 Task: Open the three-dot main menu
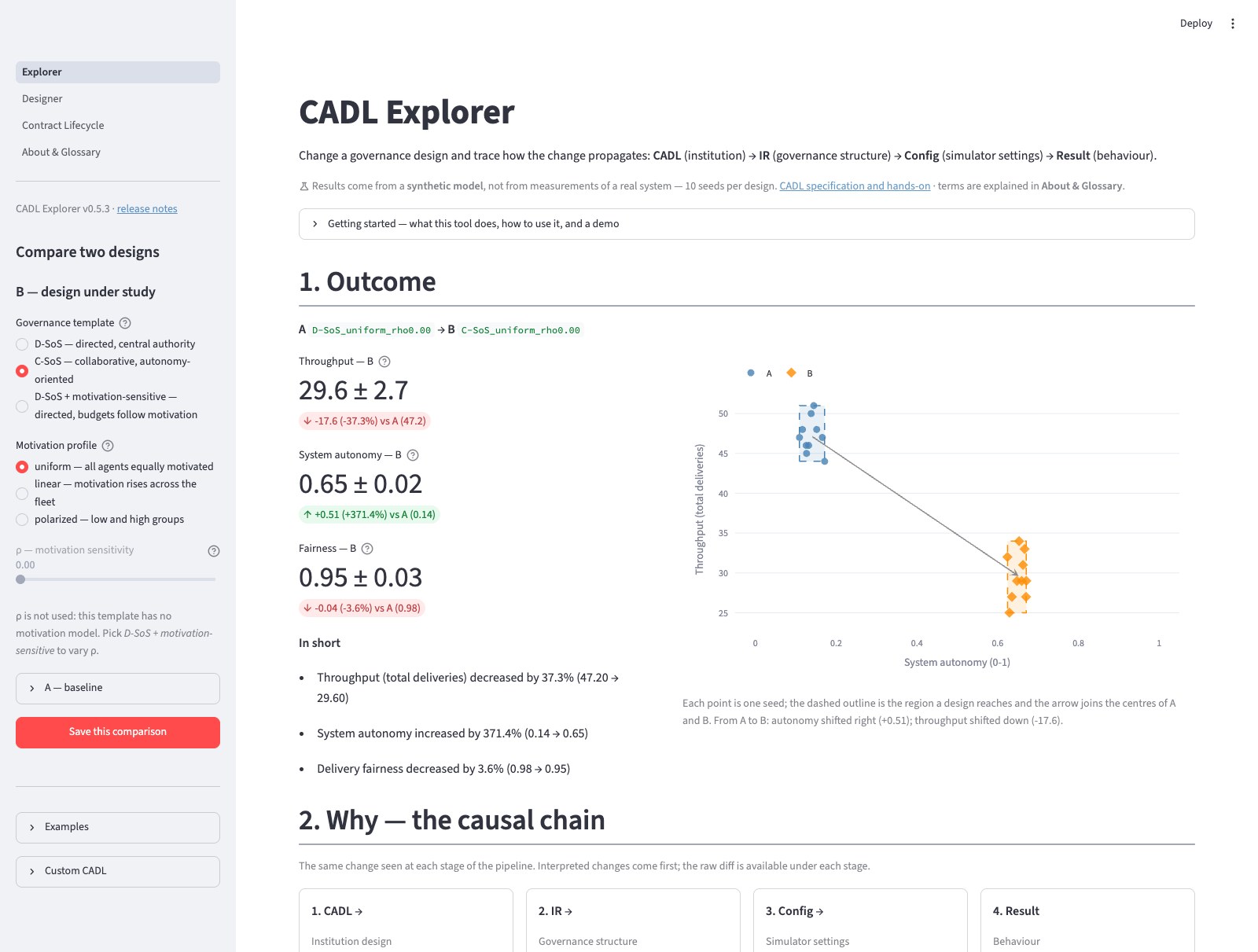pos(1232,24)
